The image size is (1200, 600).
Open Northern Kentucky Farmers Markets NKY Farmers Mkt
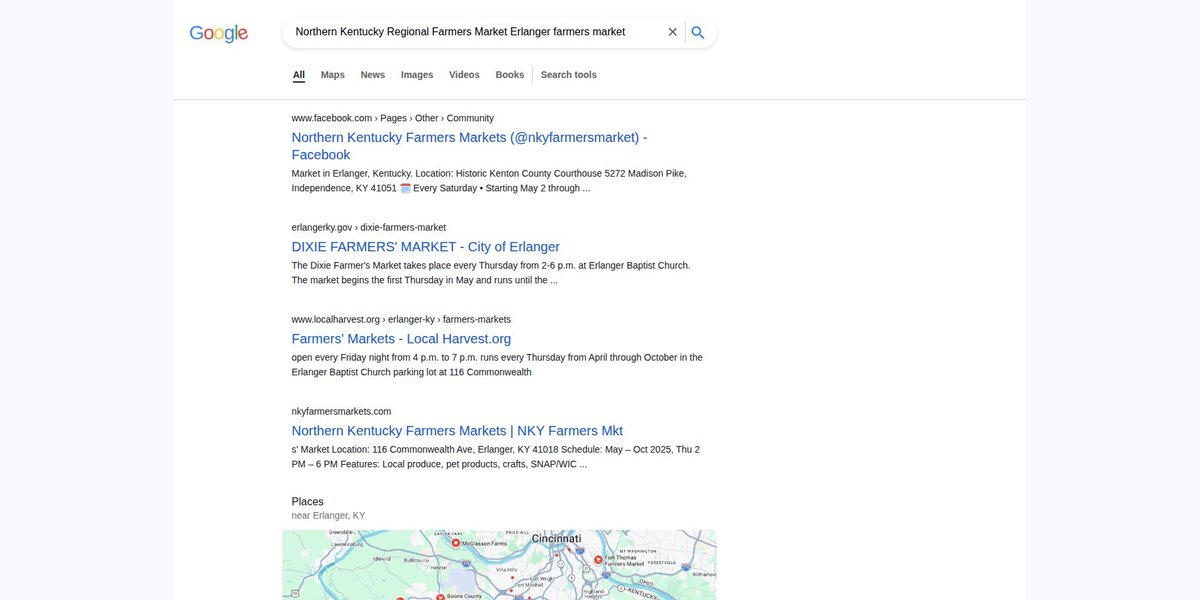click(x=457, y=431)
